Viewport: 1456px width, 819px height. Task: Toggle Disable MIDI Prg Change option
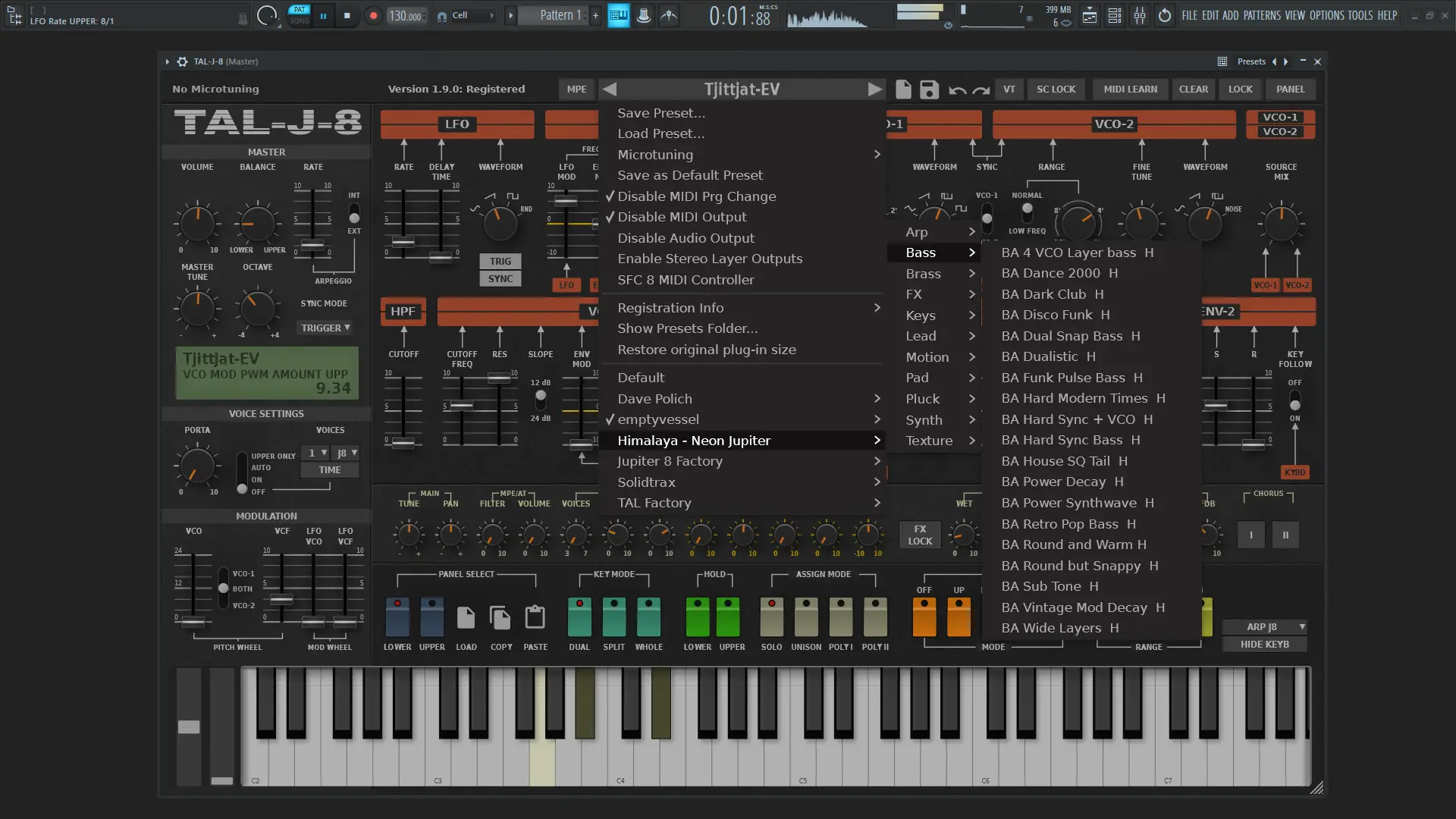[696, 196]
